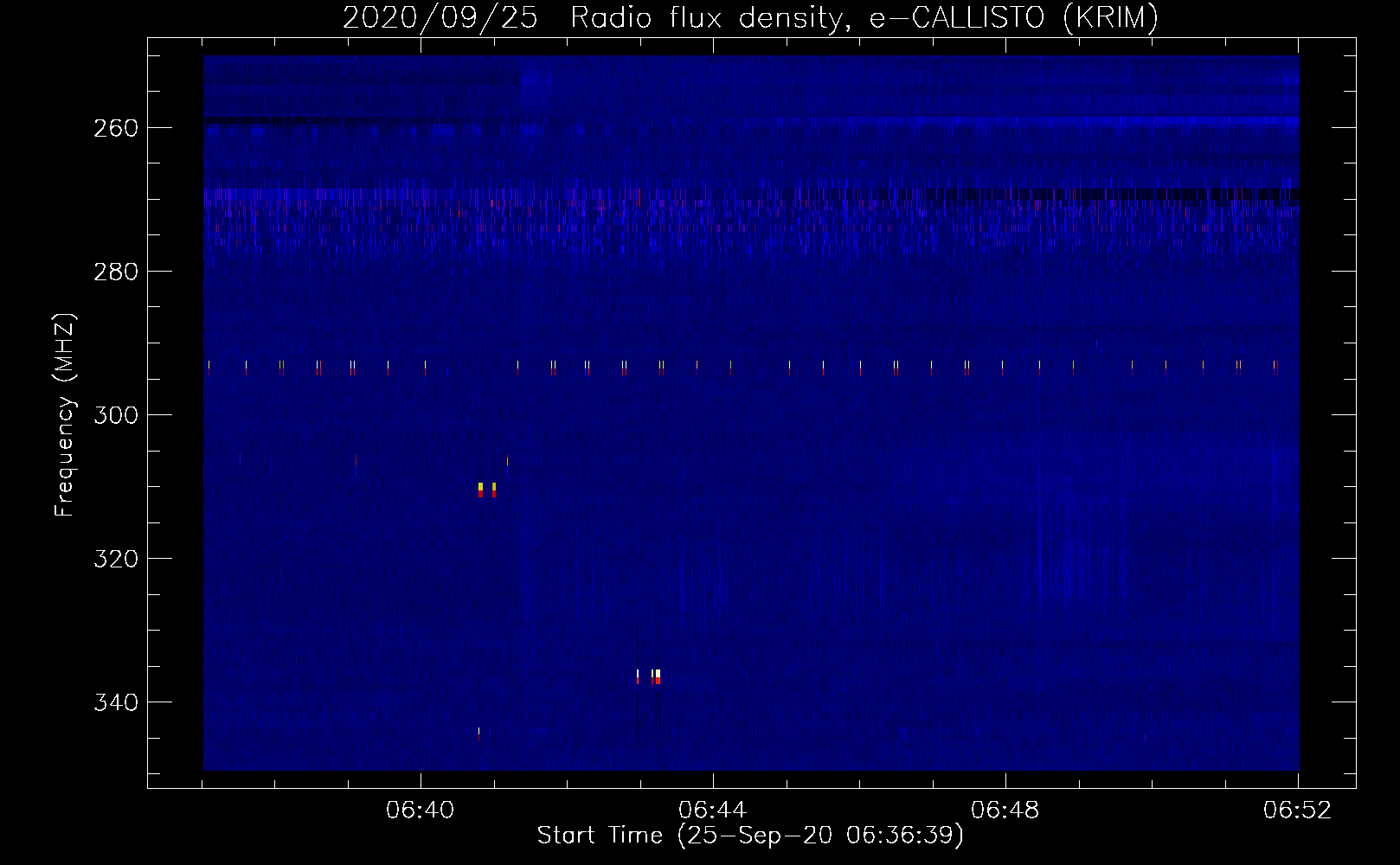The width and height of the screenshot is (1400, 865).
Task: Click the 06:52 time tick label
Action: [x=1298, y=810]
